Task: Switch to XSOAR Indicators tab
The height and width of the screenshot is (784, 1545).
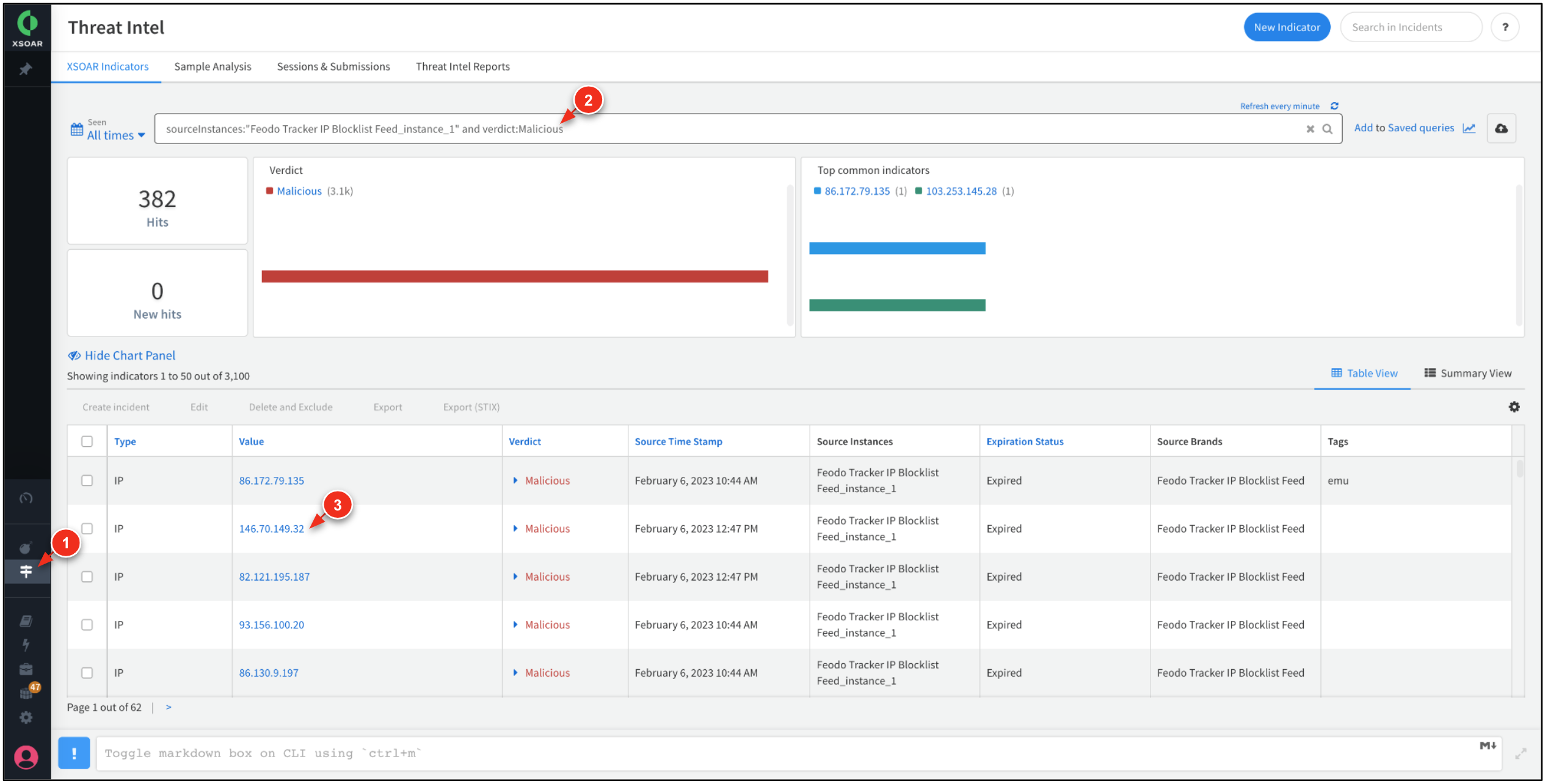Action: click(x=107, y=67)
